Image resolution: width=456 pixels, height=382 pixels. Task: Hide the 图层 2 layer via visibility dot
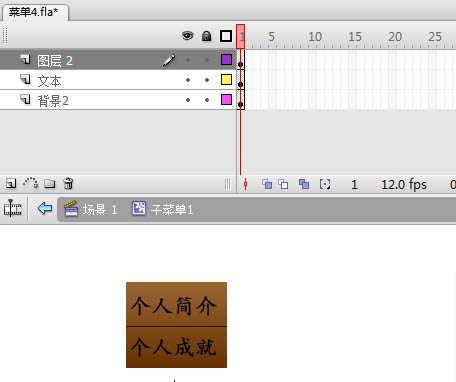(188, 60)
